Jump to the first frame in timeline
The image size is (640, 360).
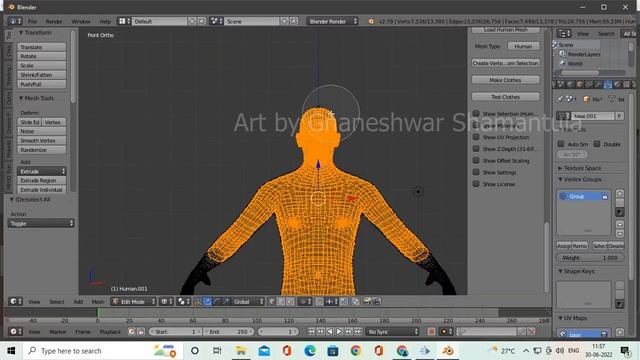click(311, 331)
